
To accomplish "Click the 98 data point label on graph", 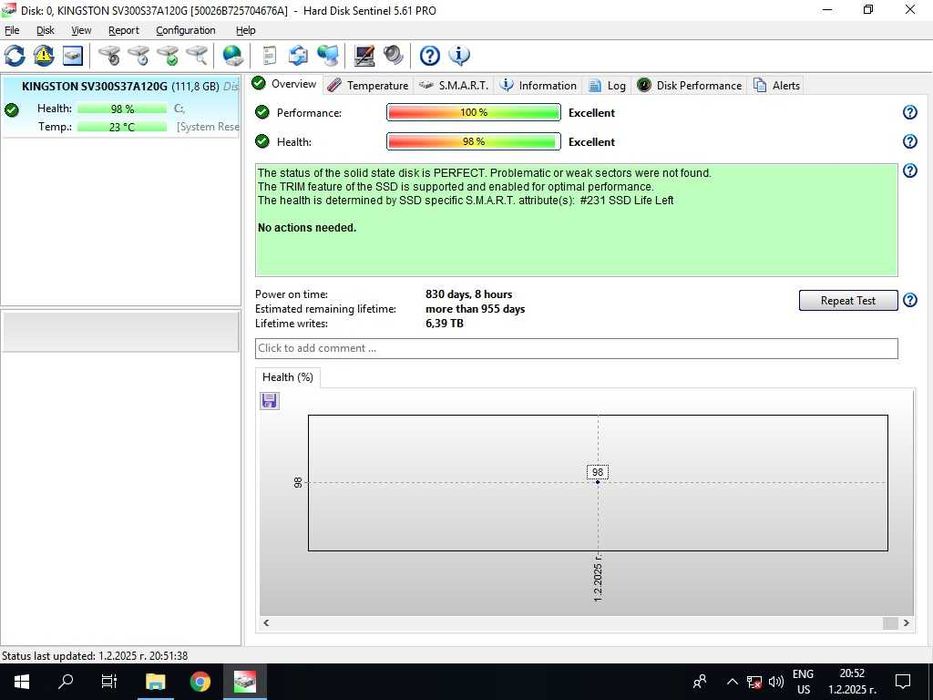I will [x=597, y=472].
